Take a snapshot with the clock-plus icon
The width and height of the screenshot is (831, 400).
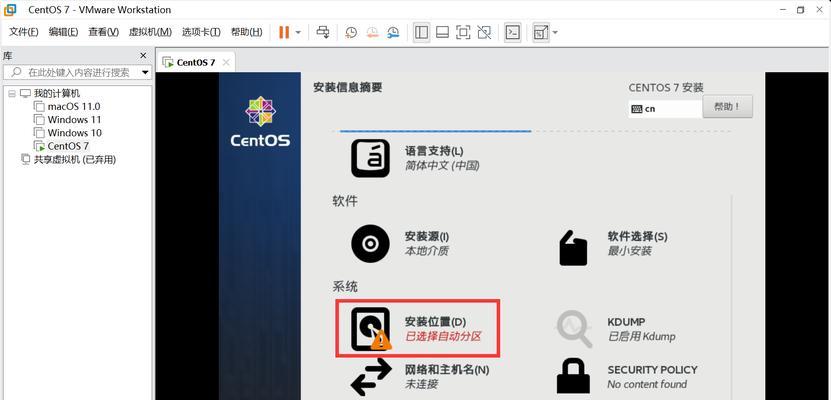(x=351, y=32)
